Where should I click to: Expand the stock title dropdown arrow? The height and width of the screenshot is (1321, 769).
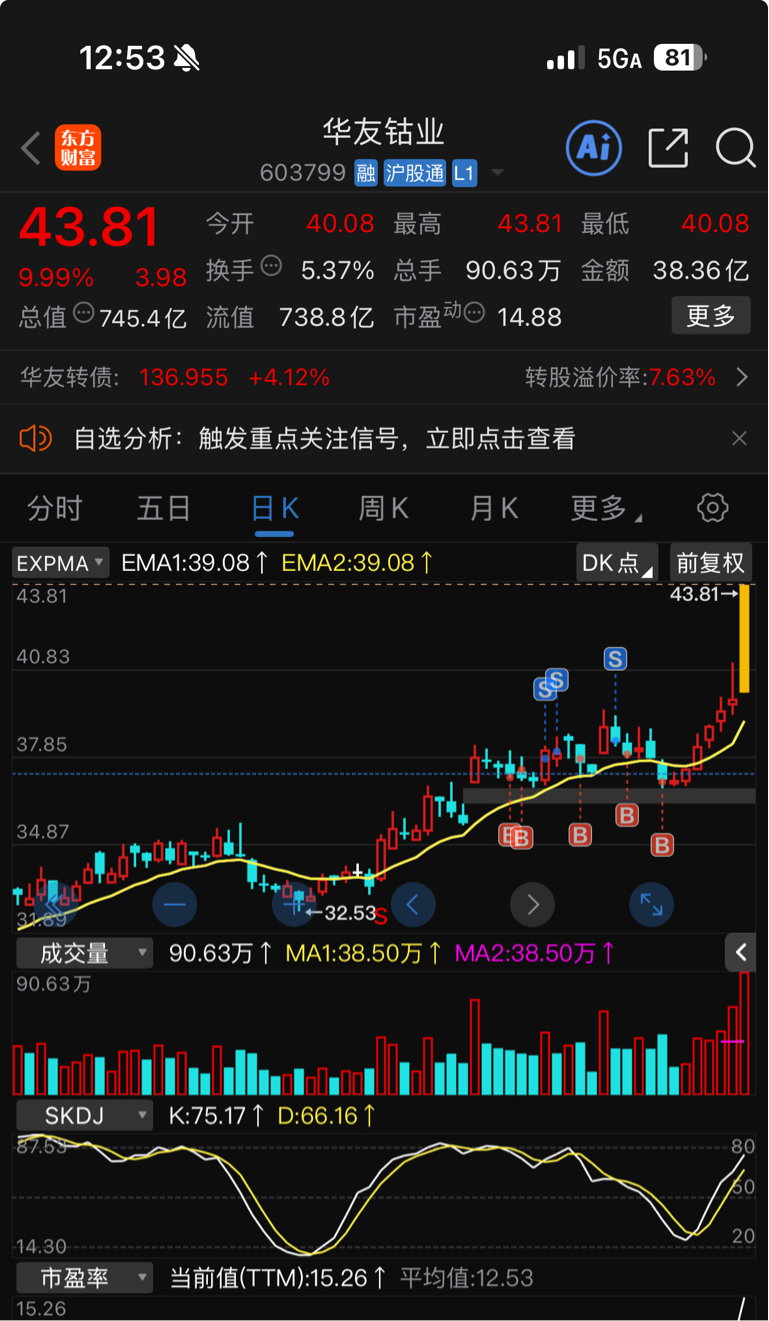(497, 174)
